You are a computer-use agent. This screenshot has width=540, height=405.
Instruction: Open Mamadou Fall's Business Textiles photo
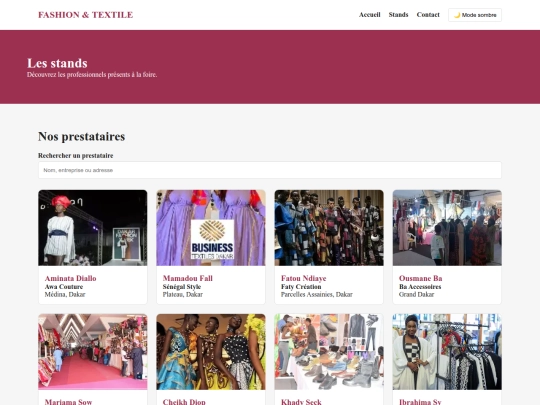click(x=211, y=228)
